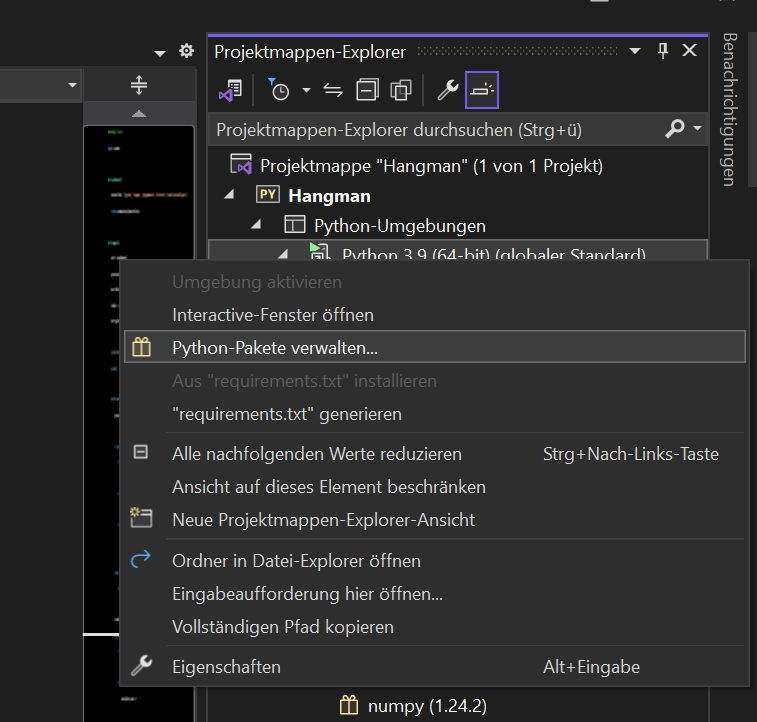Click "requirements.txt" generieren menu option
Image resolution: width=757 pixels, height=722 pixels.
coord(287,413)
